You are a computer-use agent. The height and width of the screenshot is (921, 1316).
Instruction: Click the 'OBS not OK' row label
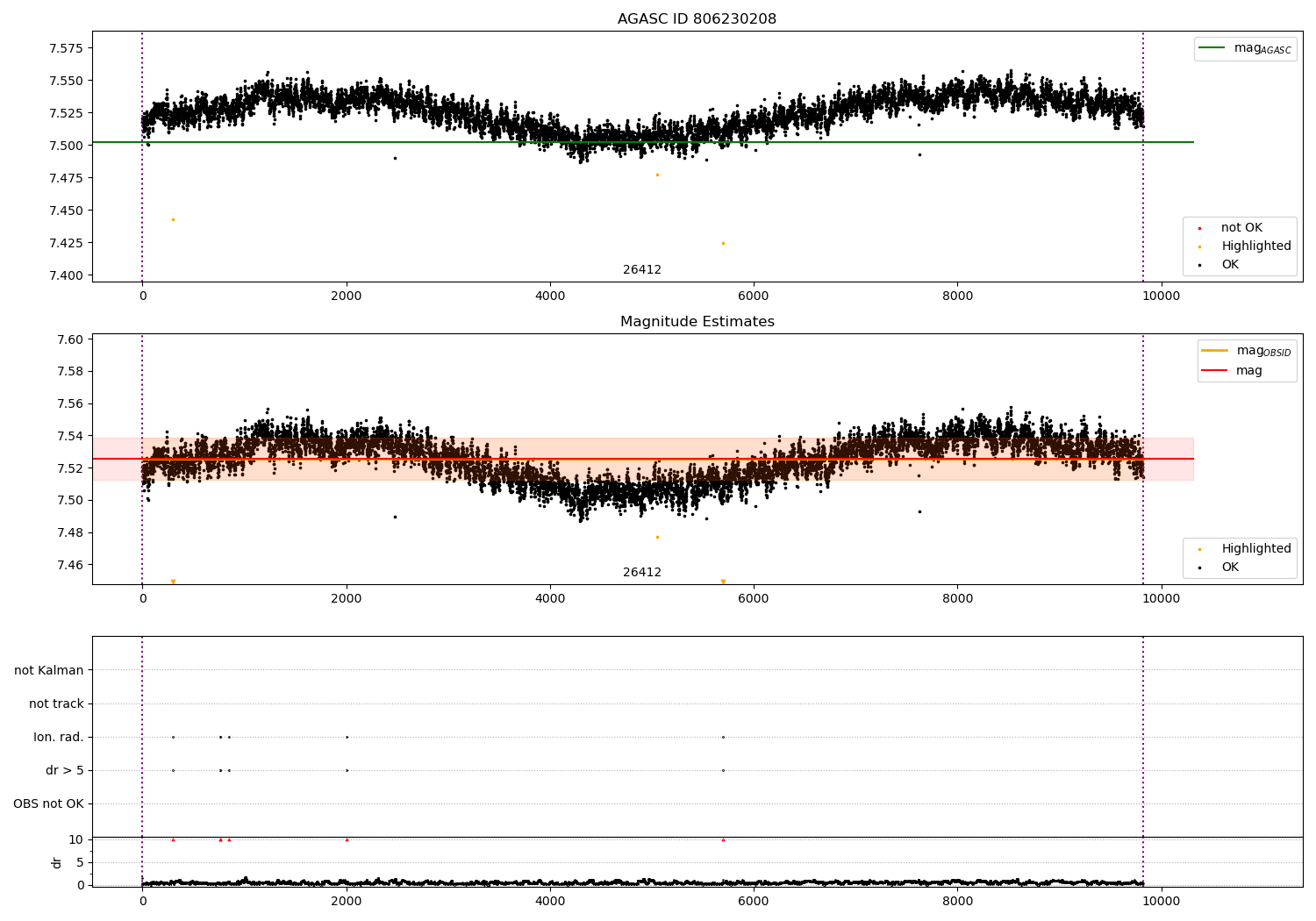point(48,803)
